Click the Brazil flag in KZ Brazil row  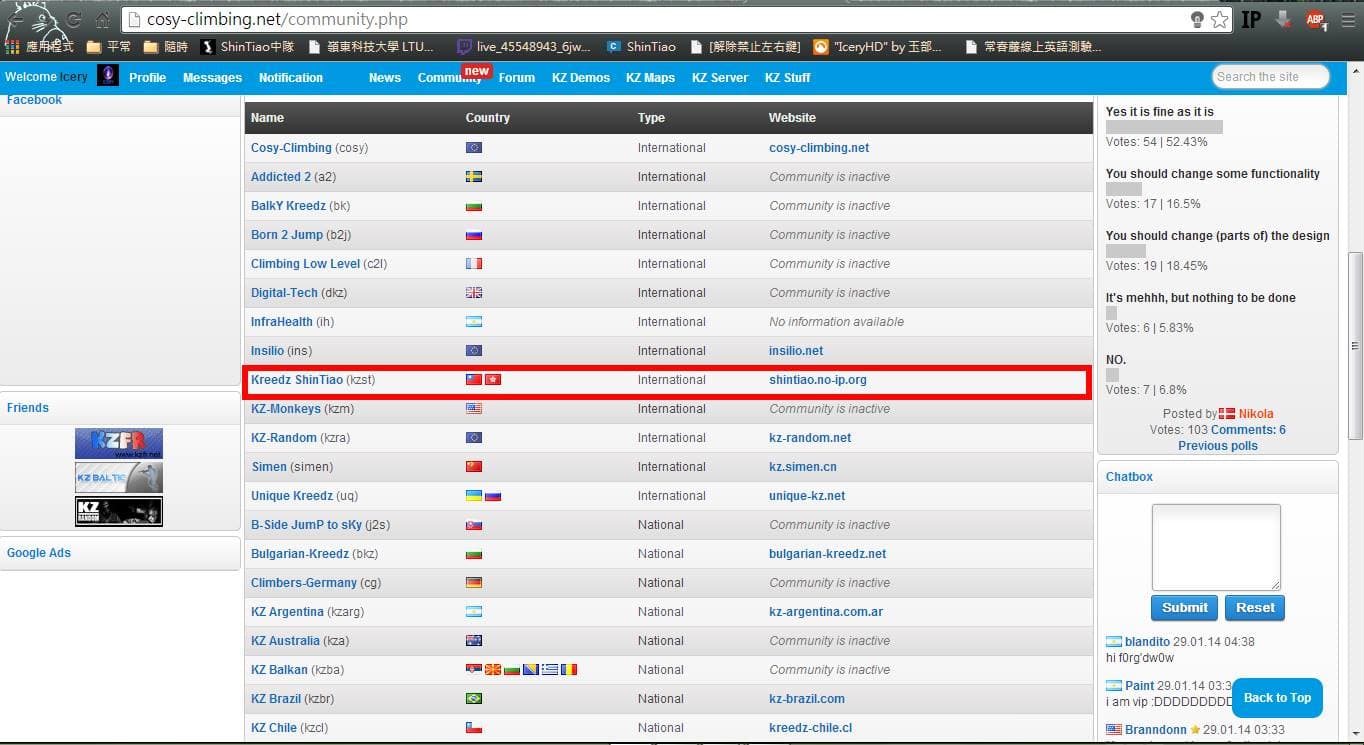pyautogui.click(x=474, y=699)
